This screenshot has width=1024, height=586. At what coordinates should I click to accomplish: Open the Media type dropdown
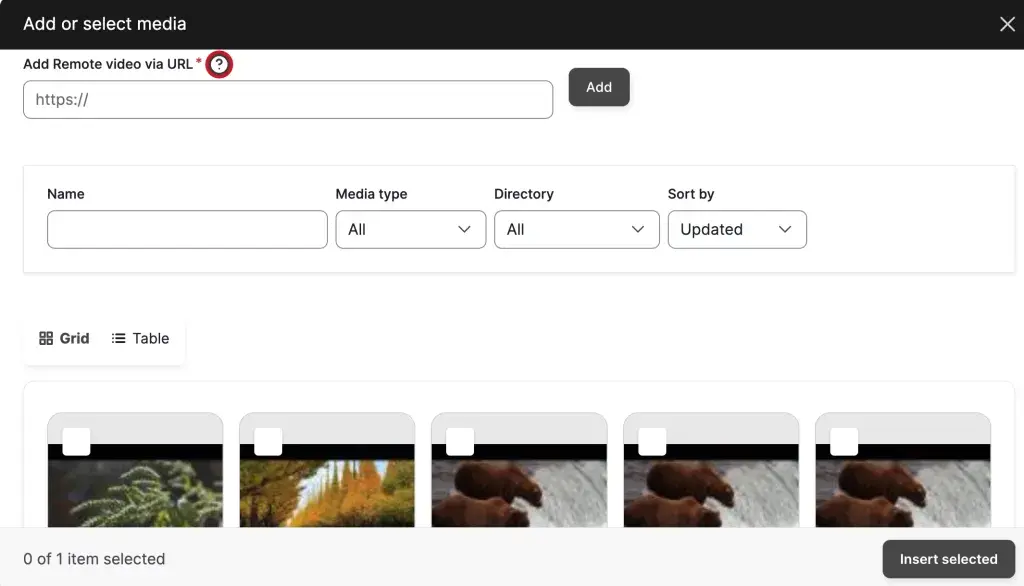point(410,229)
